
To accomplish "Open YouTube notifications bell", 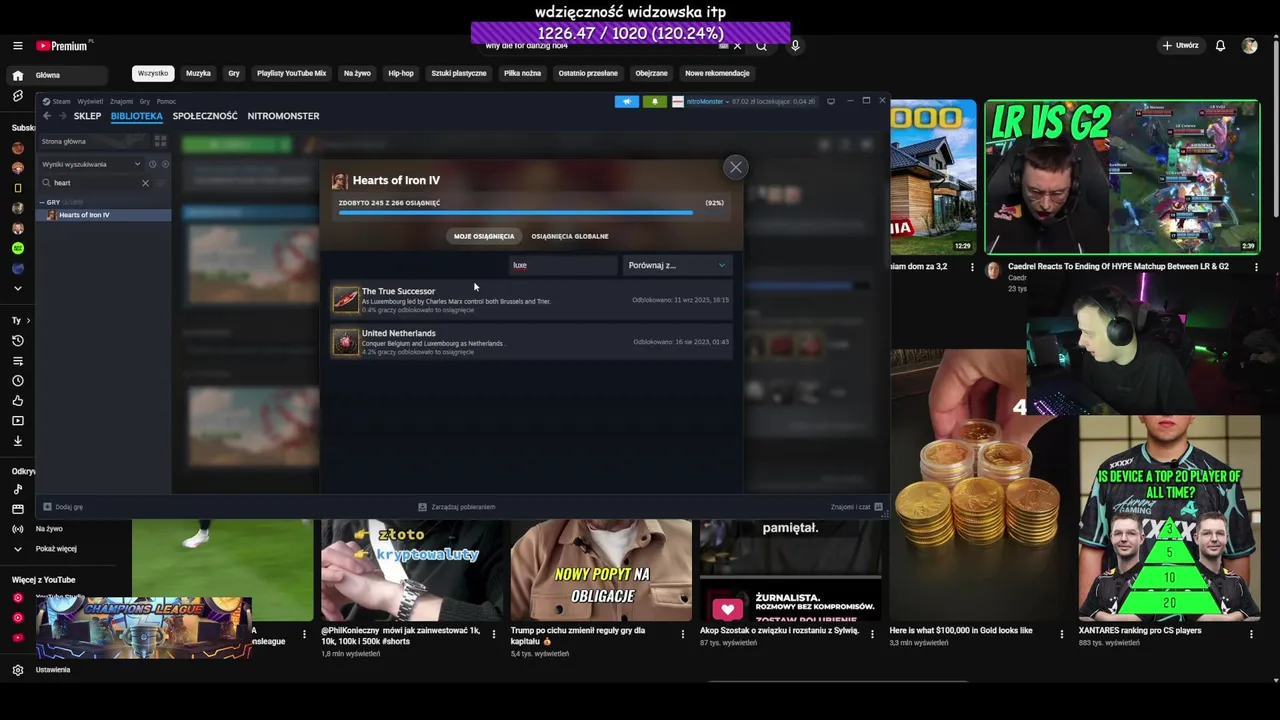I will click(x=1220, y=46).
